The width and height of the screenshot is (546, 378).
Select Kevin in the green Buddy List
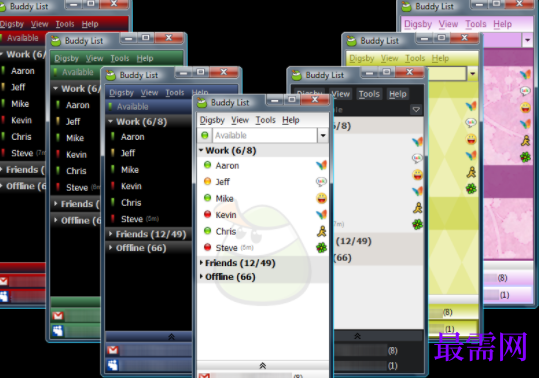76,155
